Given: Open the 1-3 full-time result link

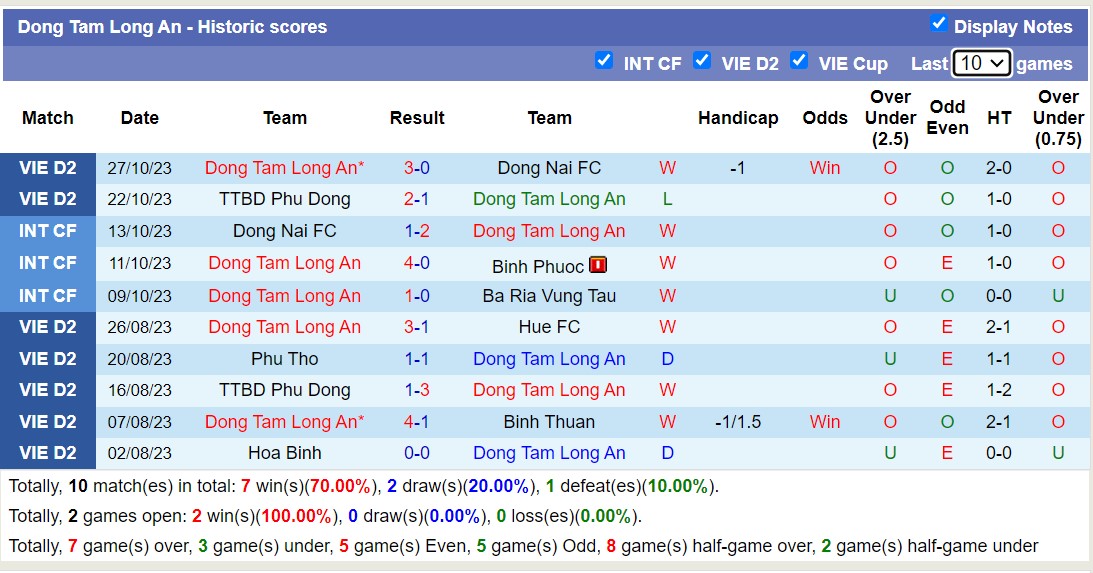Looking at the screenshot, I should [417, 390].
